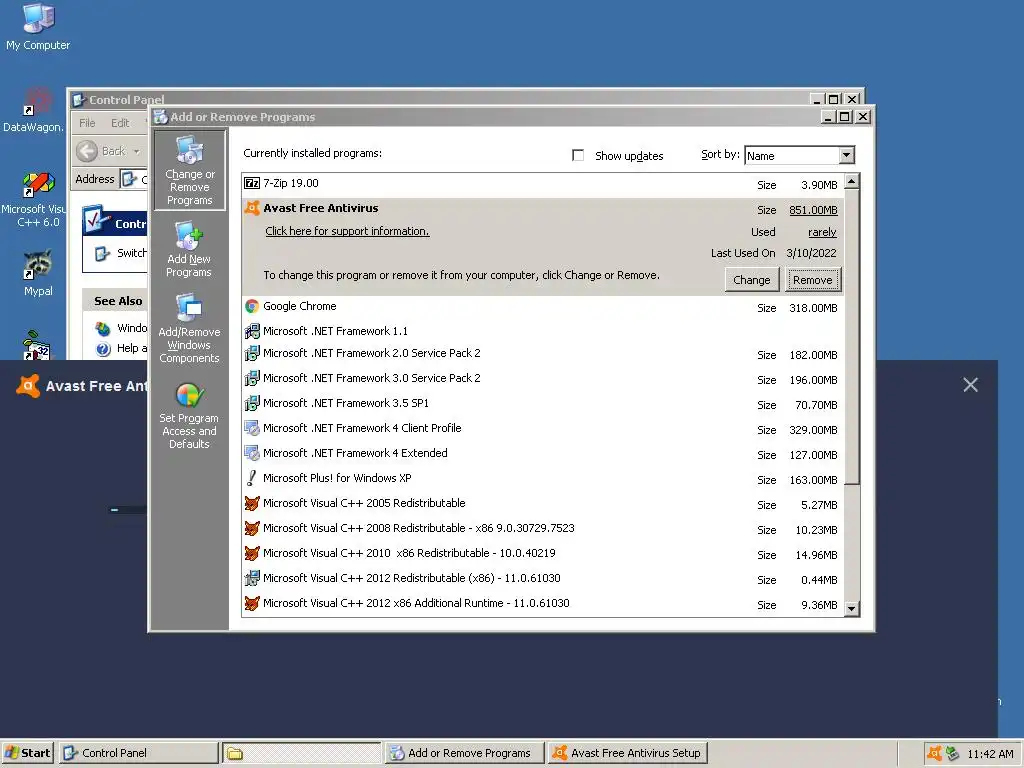Select .NET Framework 4 Client Profile icon
Viewport: 1024px width, 768px height.
(x=252, y=428)
